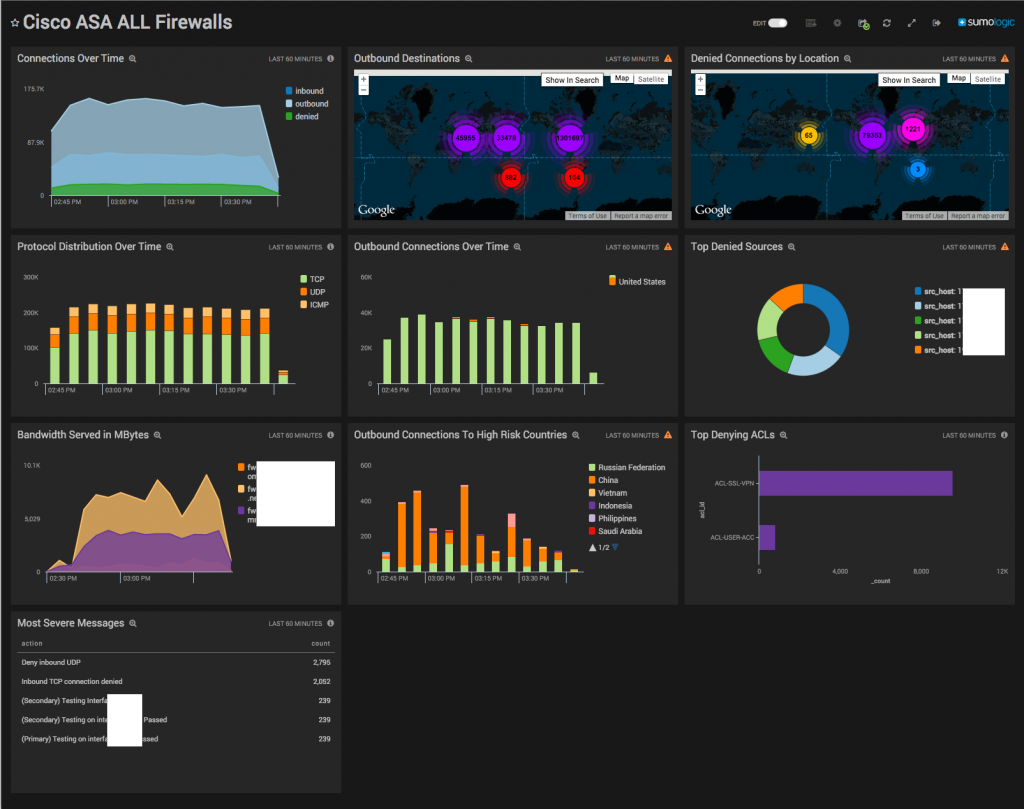Toggle inbound series in Connections legend
Viewport: 1024px width, 809px height.
[304, 91]
